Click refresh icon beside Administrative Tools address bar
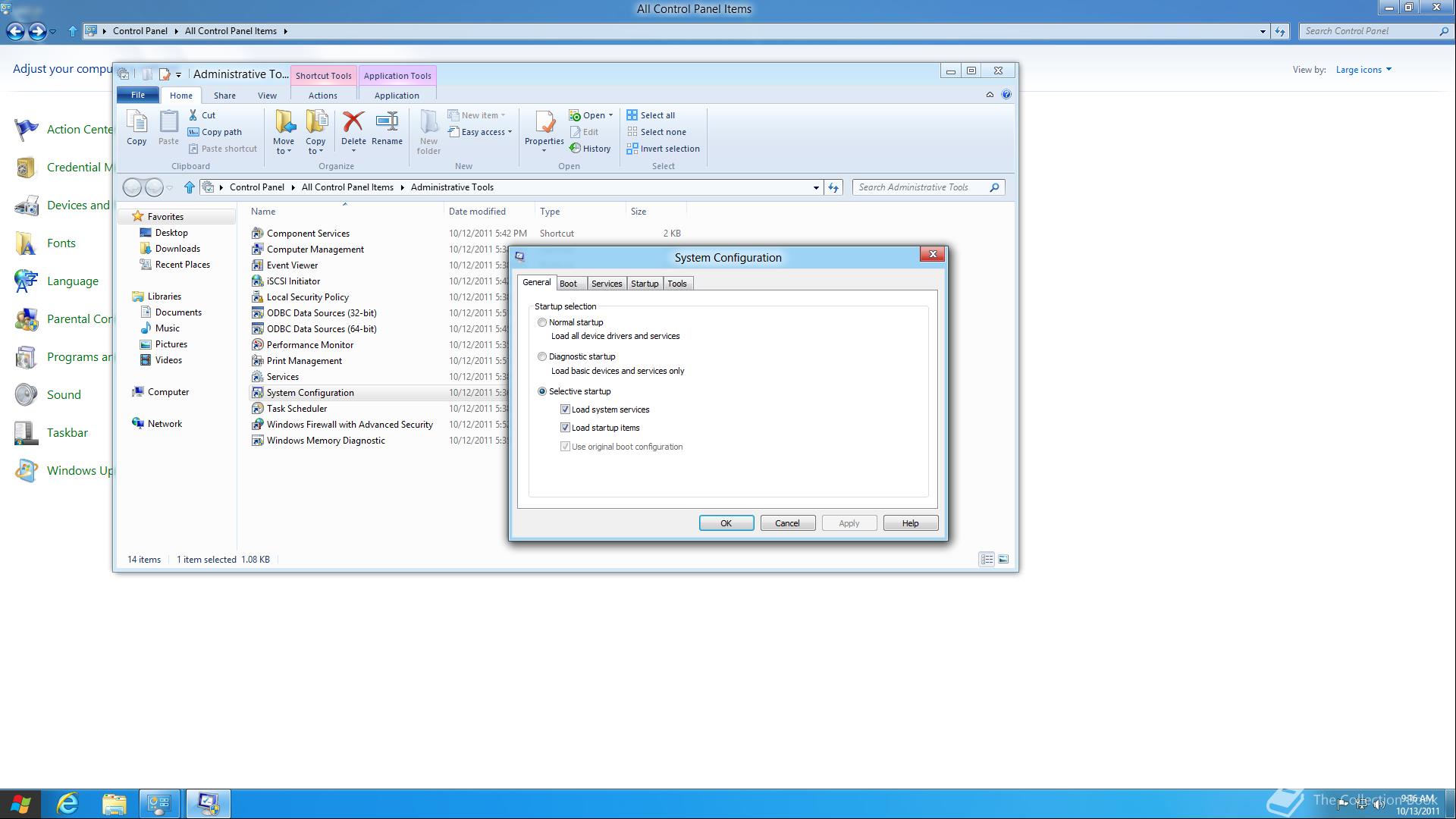1456x819 pixels. pos(833,187)
